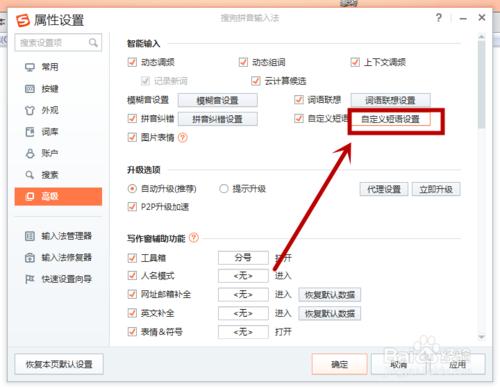Toggle the 动态调频 checkbox
The height and width of the screenshot is (389, 500).
coord(132,62)
